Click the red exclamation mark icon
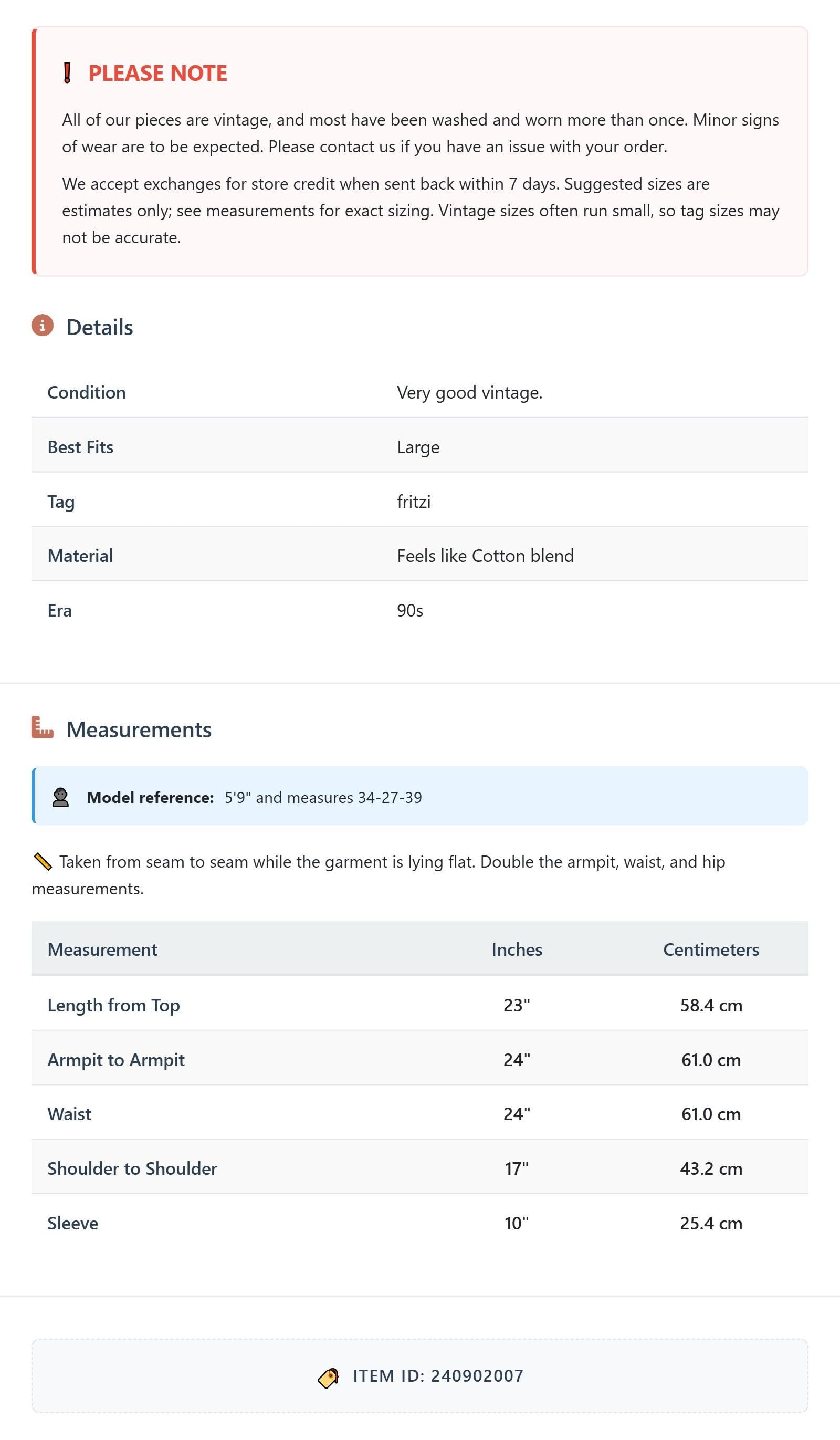The image size is (840, 1440). pos(67,73)
